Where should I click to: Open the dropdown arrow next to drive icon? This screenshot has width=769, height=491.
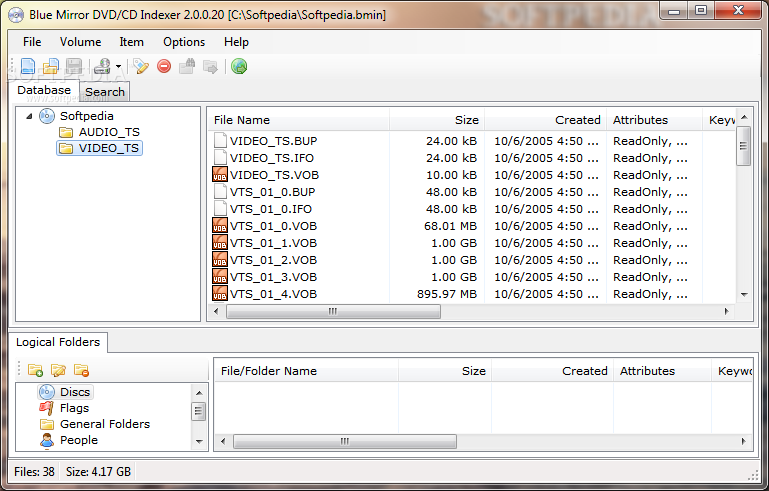(118, 66)
